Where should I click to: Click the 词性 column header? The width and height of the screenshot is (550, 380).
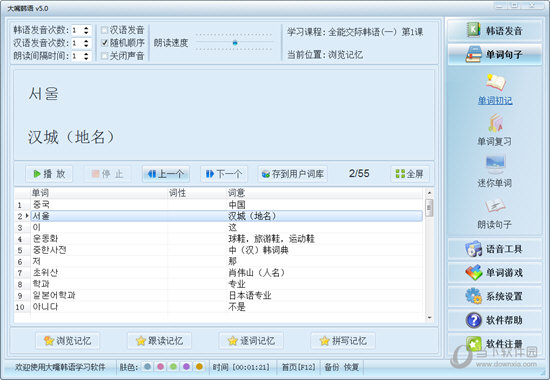(197, 193)
